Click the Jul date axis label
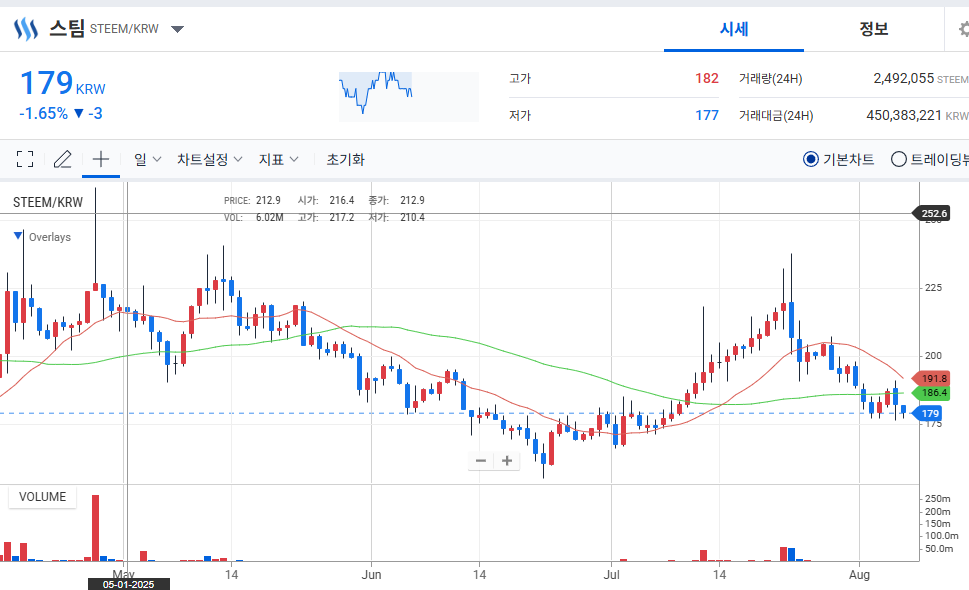Viewport: 969px width, 590px height. pos(611,575)
